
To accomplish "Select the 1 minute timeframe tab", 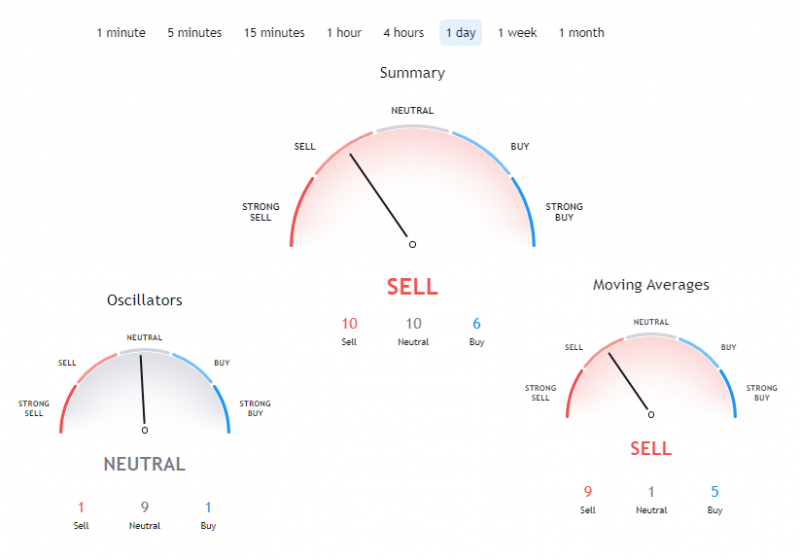I will coord(121,33).
